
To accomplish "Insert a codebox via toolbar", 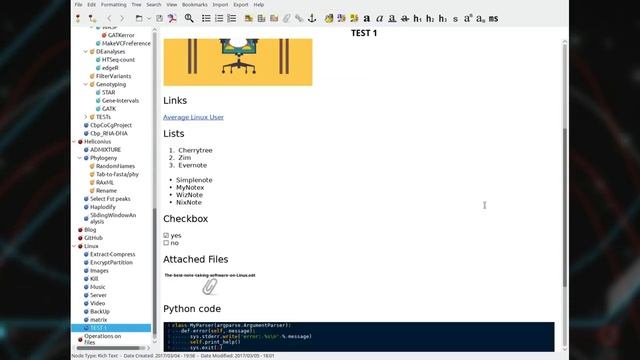I will [274, 18].
